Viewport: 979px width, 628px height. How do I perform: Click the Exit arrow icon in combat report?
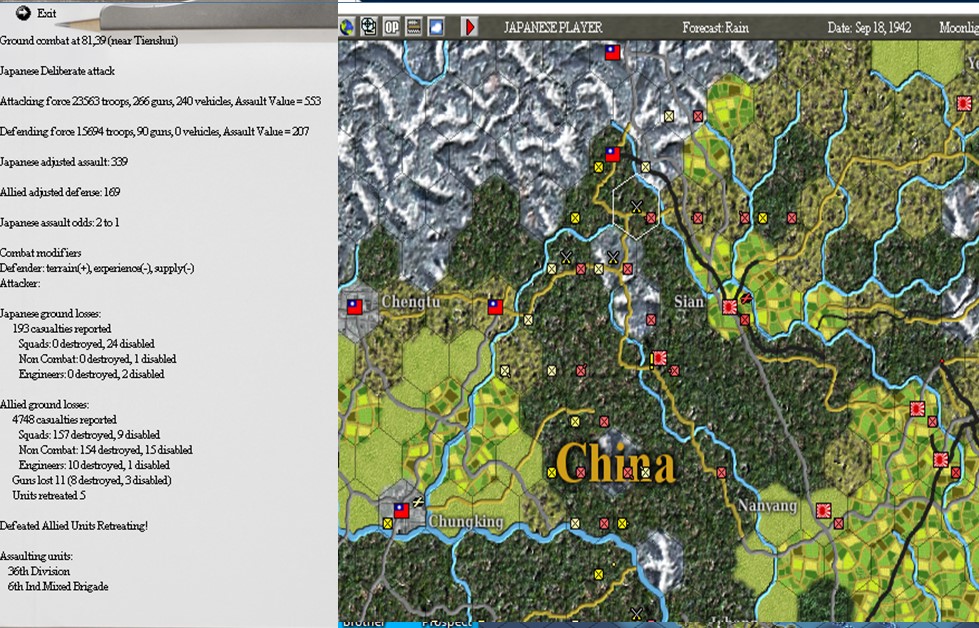[x=24, y=13]
